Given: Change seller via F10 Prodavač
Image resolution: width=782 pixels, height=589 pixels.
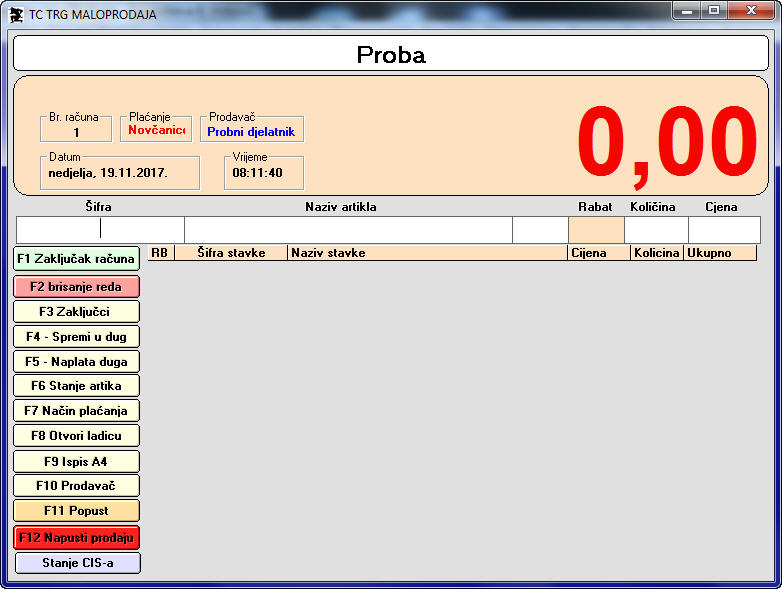Looking at the screenshot, I should click(76, 486).
